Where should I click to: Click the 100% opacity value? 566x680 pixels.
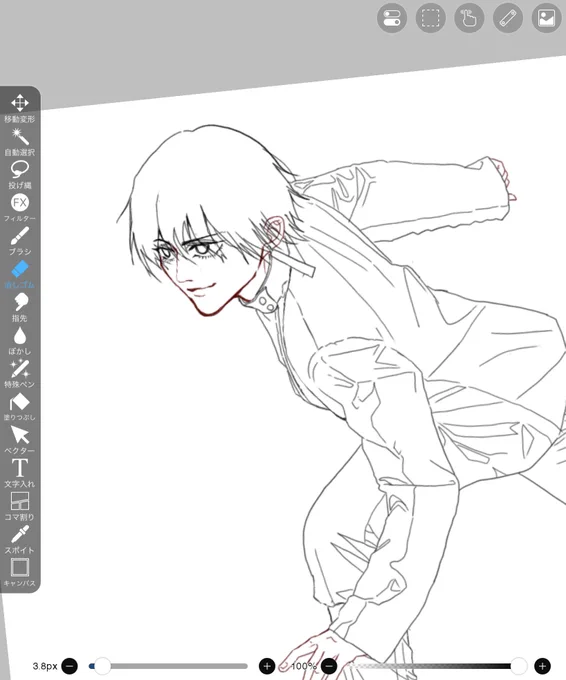(304, 666)
